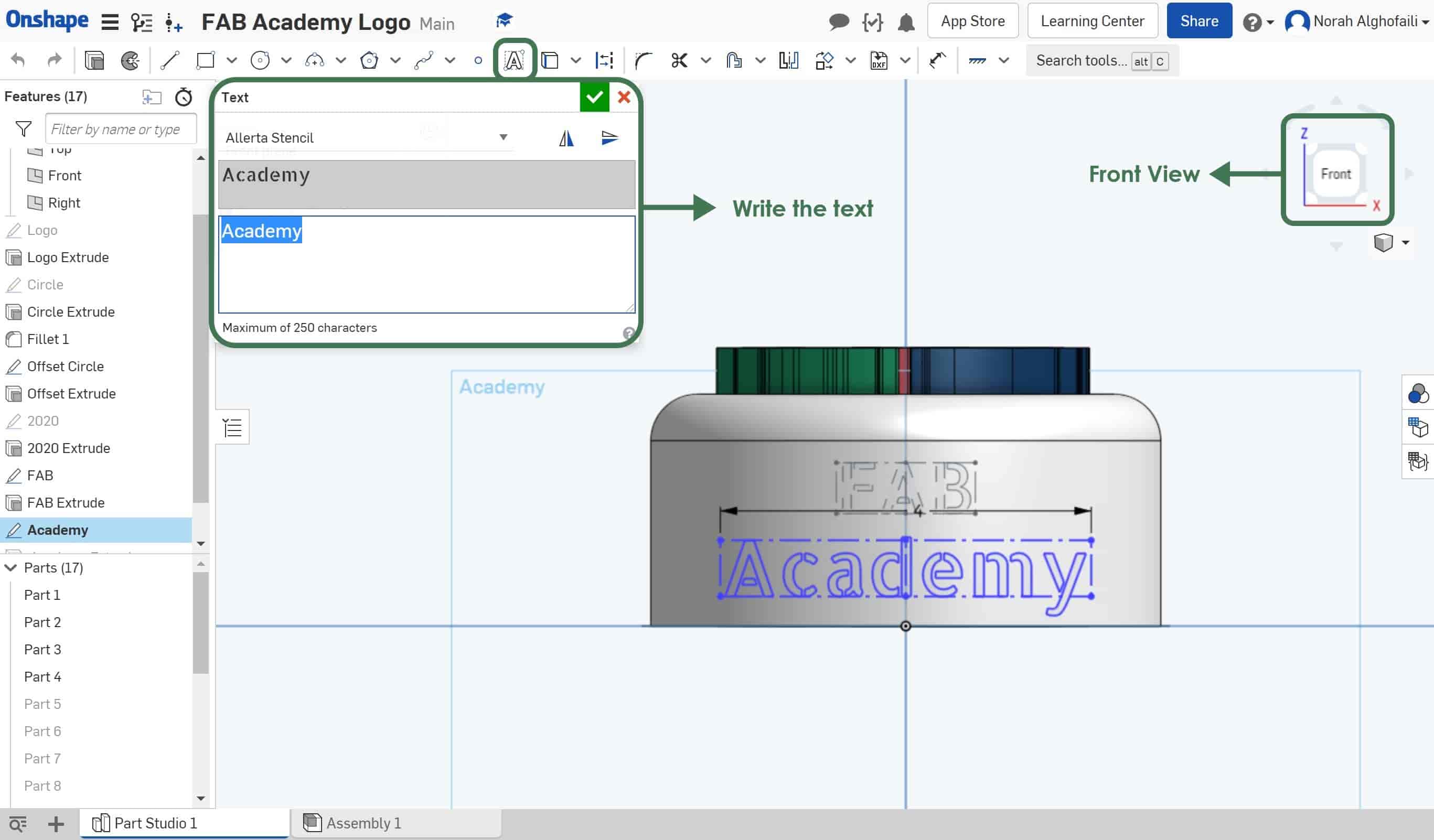Image resolution: width=1434 pixels, height=840 pixels.
Task: Select the Circle Extrude feature
Action: click(x=71, y=311)
